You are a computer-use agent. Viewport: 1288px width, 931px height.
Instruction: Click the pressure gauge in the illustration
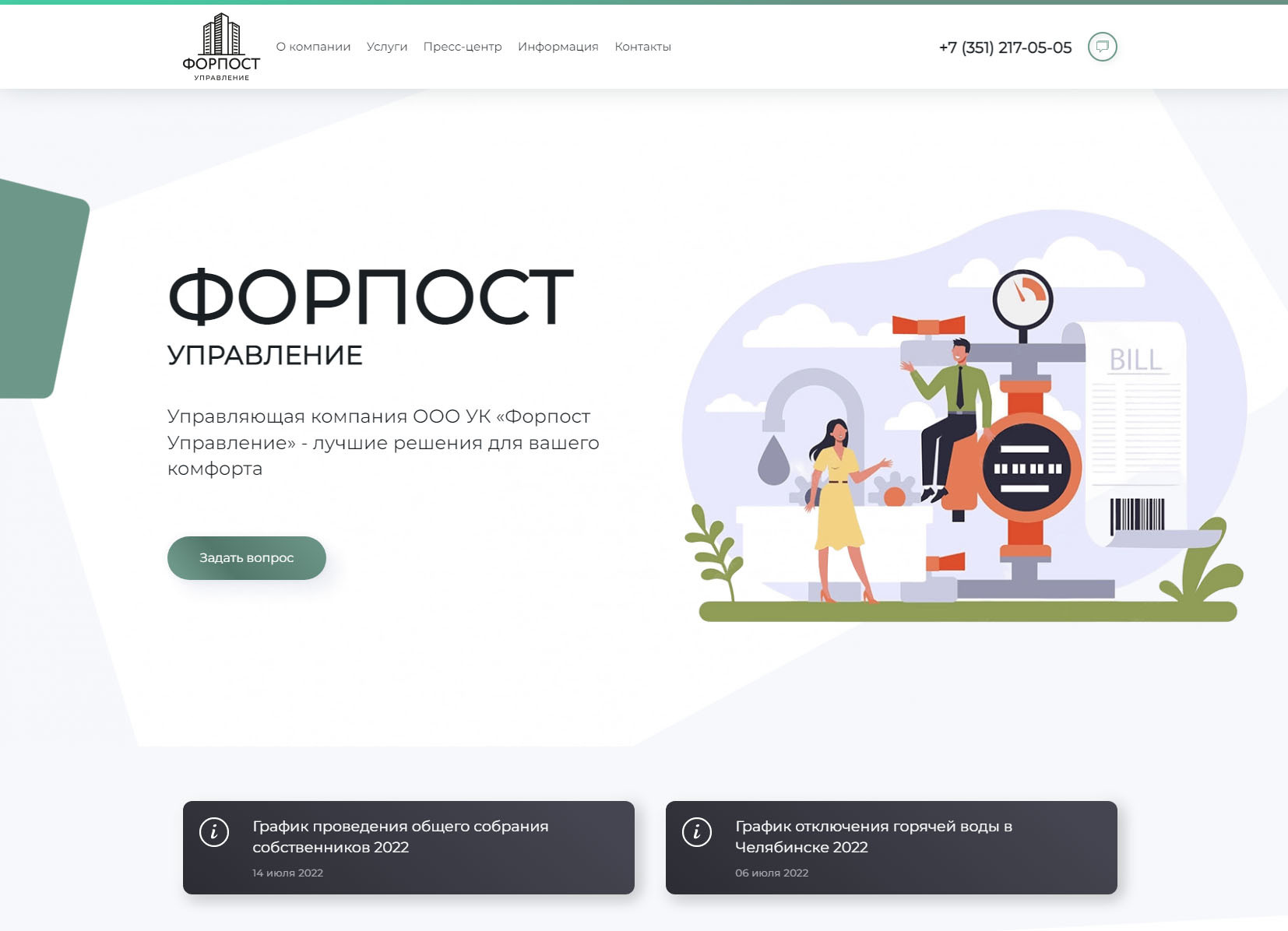[1022, 300]
